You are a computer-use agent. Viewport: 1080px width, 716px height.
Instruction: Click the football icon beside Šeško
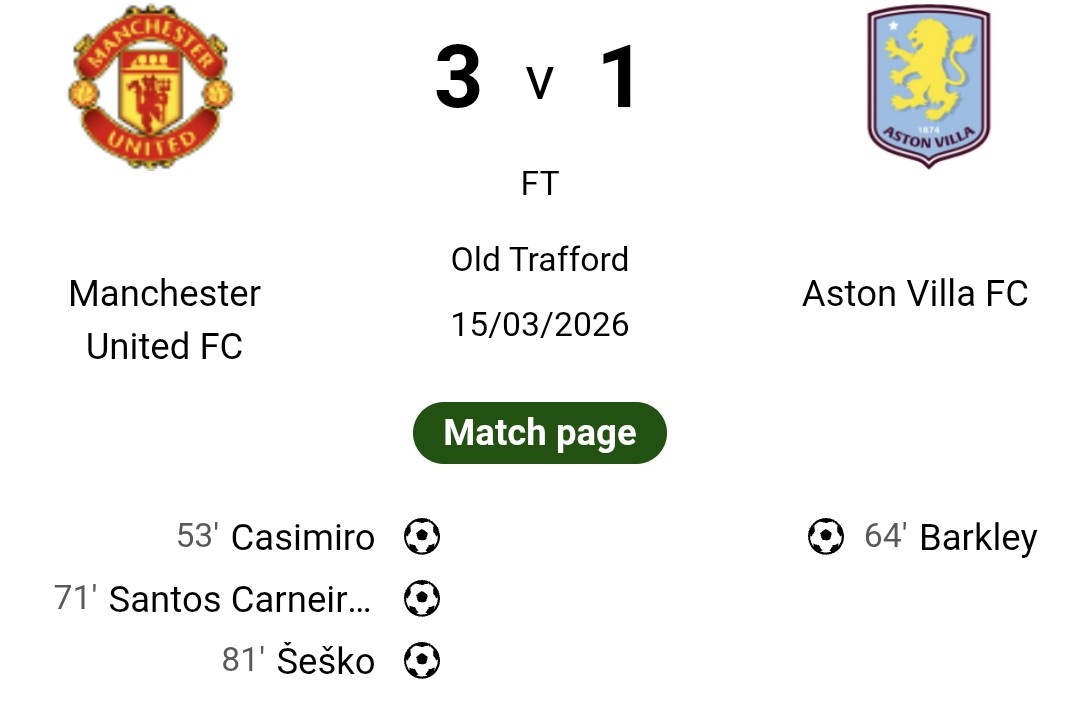(422, 661)
